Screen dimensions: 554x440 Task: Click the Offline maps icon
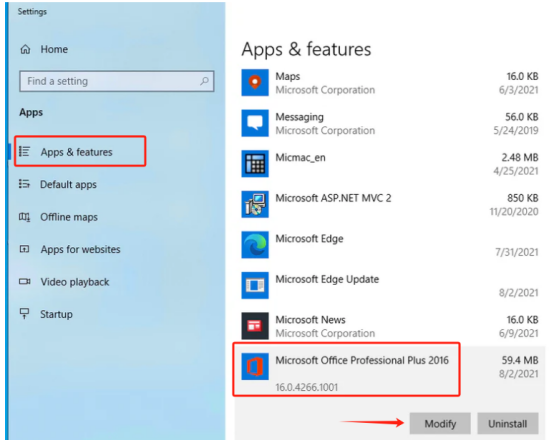(24, 217)
